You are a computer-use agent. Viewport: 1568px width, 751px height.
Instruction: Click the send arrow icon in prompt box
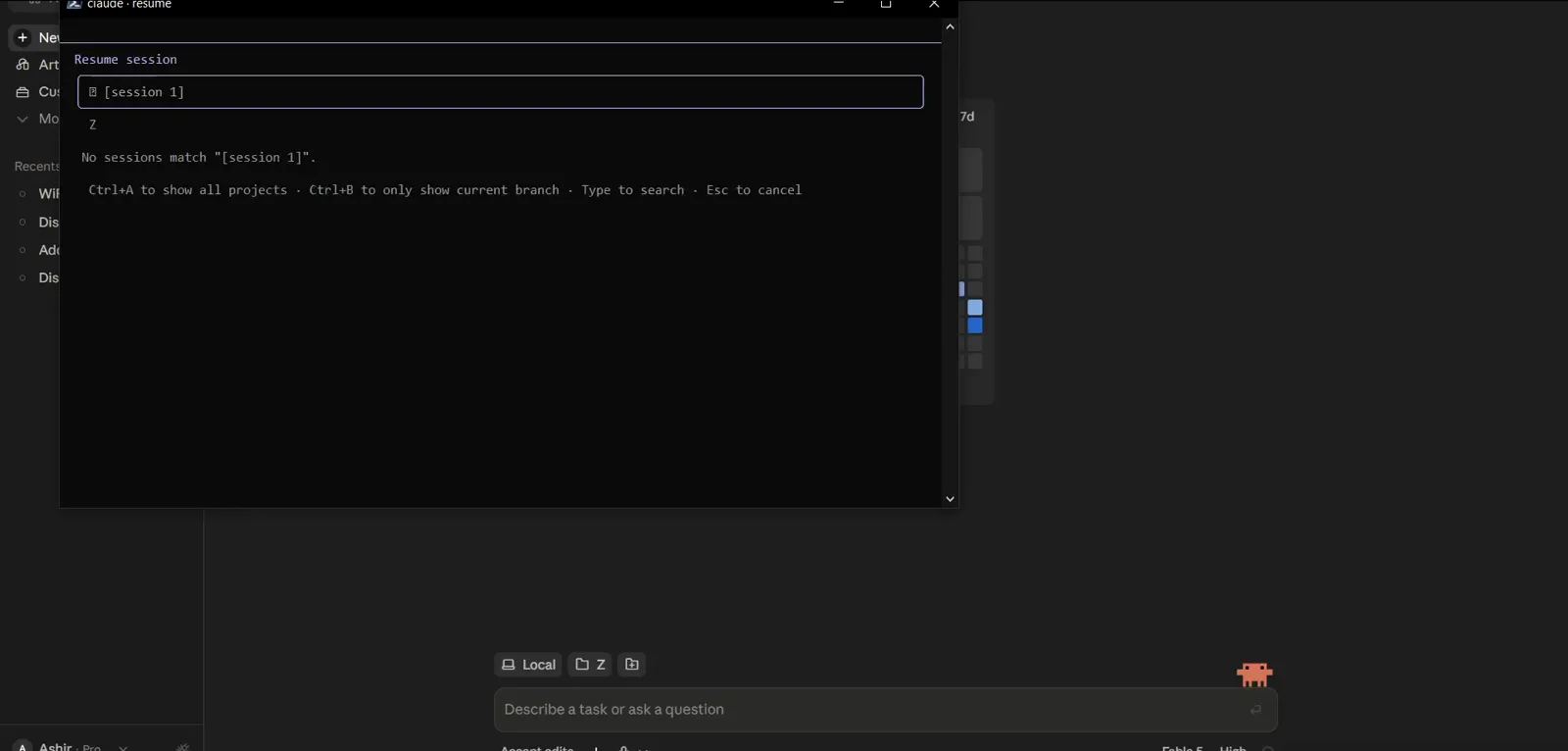1255,710
